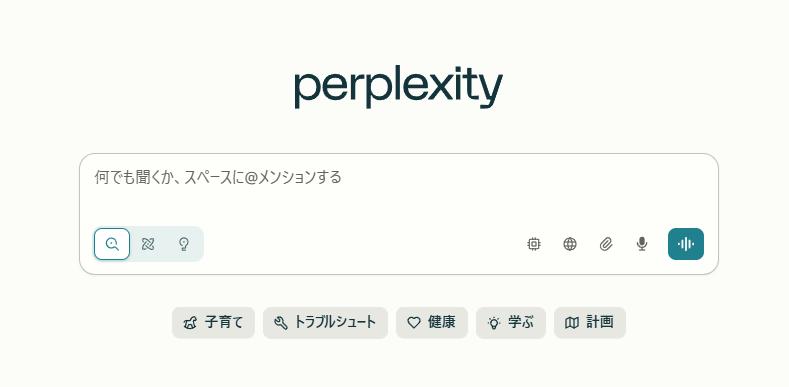Focus the 何でも聞くか query input box
789x387 pixels.
tap(399, 189)
